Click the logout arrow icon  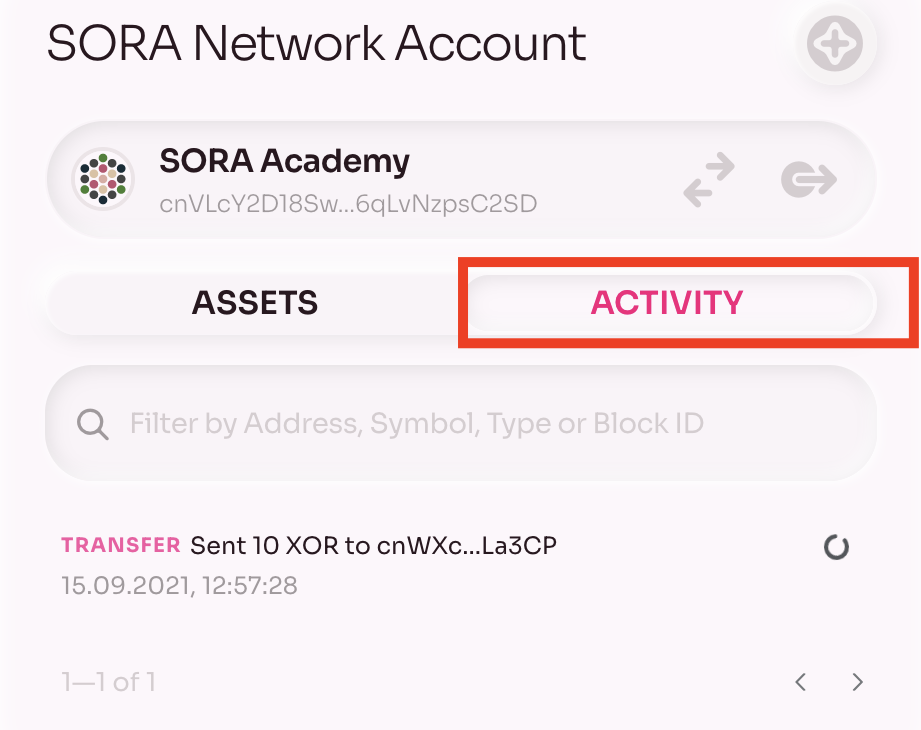click(x=809, y=179)
